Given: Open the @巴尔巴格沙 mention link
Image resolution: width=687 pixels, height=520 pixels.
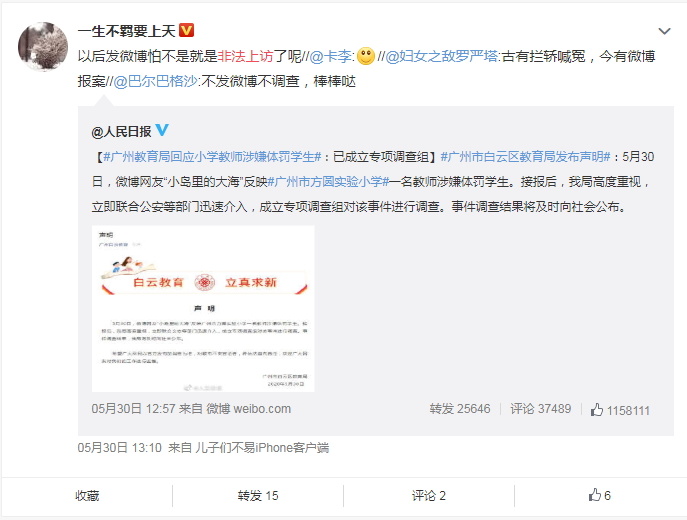Looking at the screenshot, I should [x=156, y=81].
